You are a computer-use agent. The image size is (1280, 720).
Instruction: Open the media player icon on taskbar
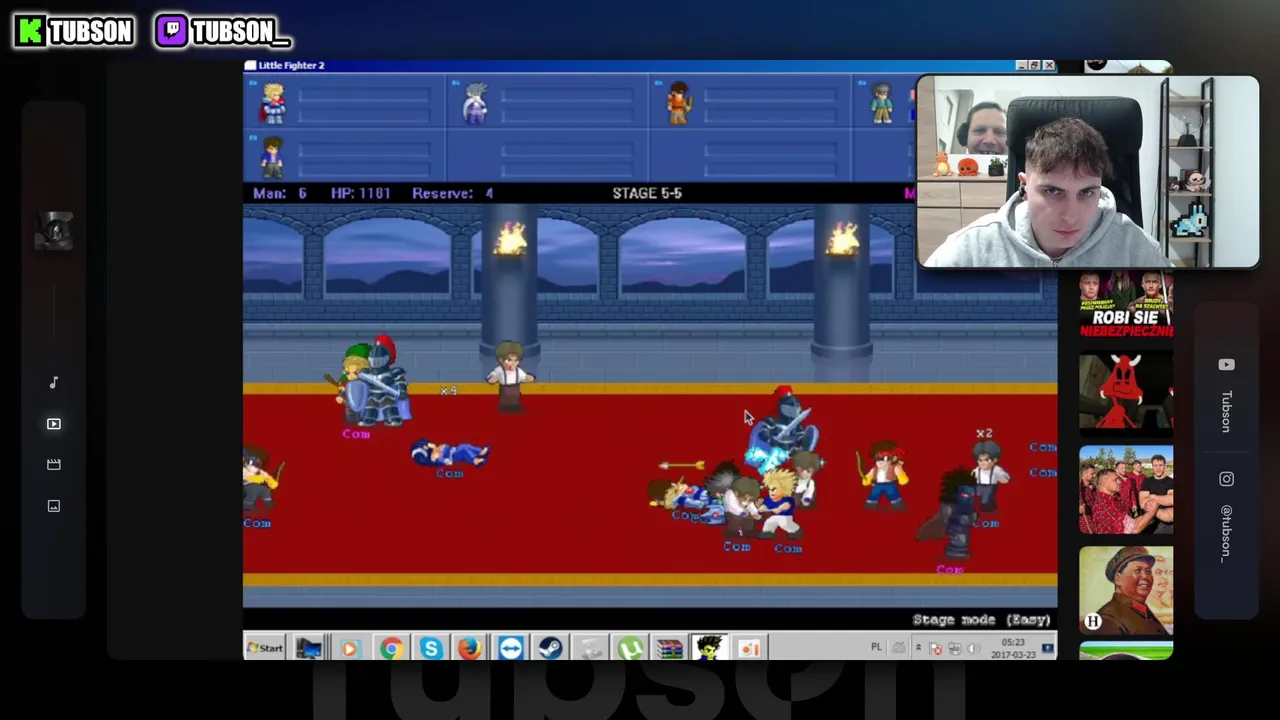[349, 649]
